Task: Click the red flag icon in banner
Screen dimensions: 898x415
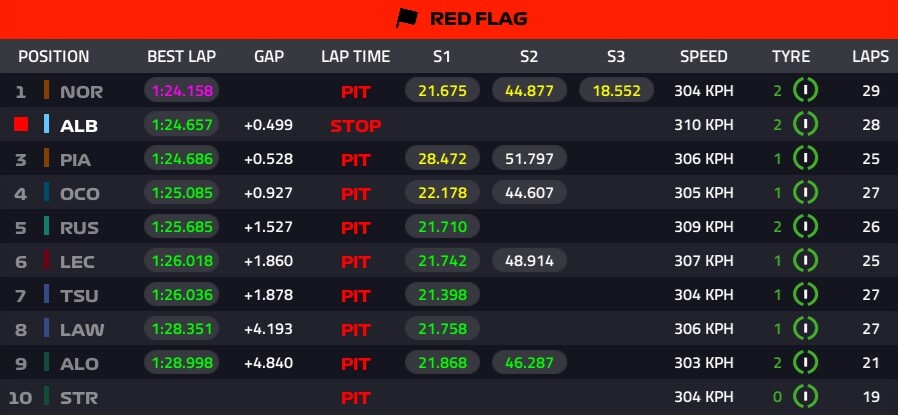Action: 410,18
